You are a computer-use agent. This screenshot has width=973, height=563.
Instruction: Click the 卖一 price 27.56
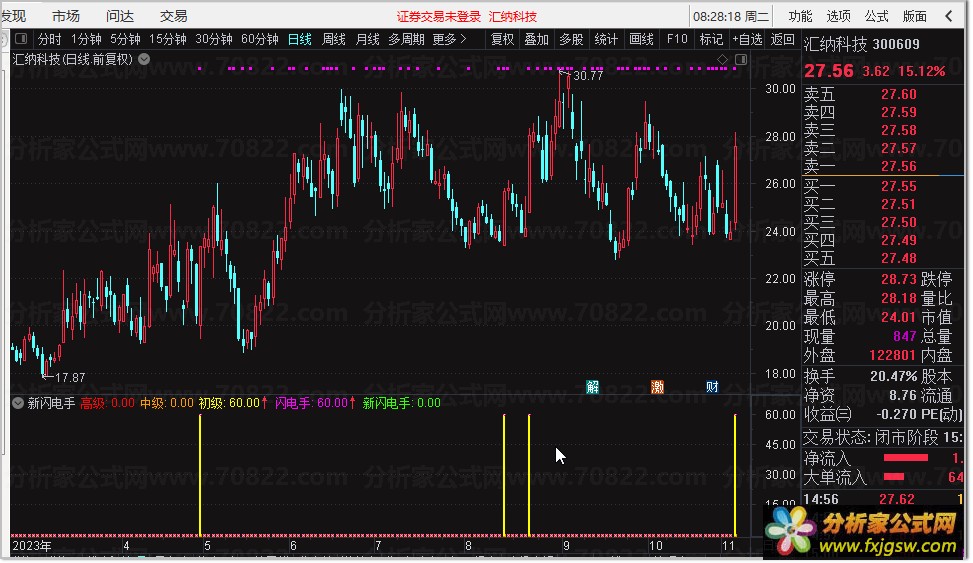899,166
